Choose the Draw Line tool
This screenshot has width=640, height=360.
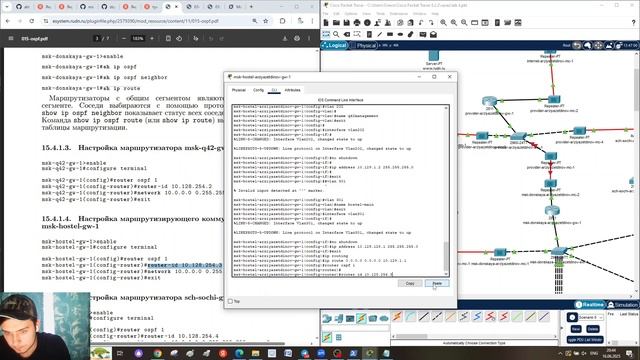click(x=379, y=34)
